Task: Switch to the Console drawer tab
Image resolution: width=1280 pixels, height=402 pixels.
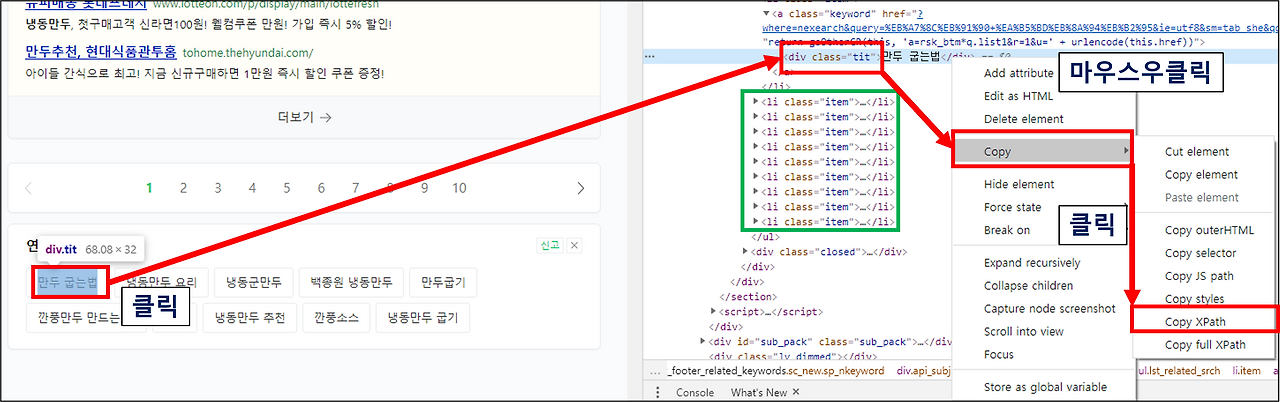Action: pos(695,392)
